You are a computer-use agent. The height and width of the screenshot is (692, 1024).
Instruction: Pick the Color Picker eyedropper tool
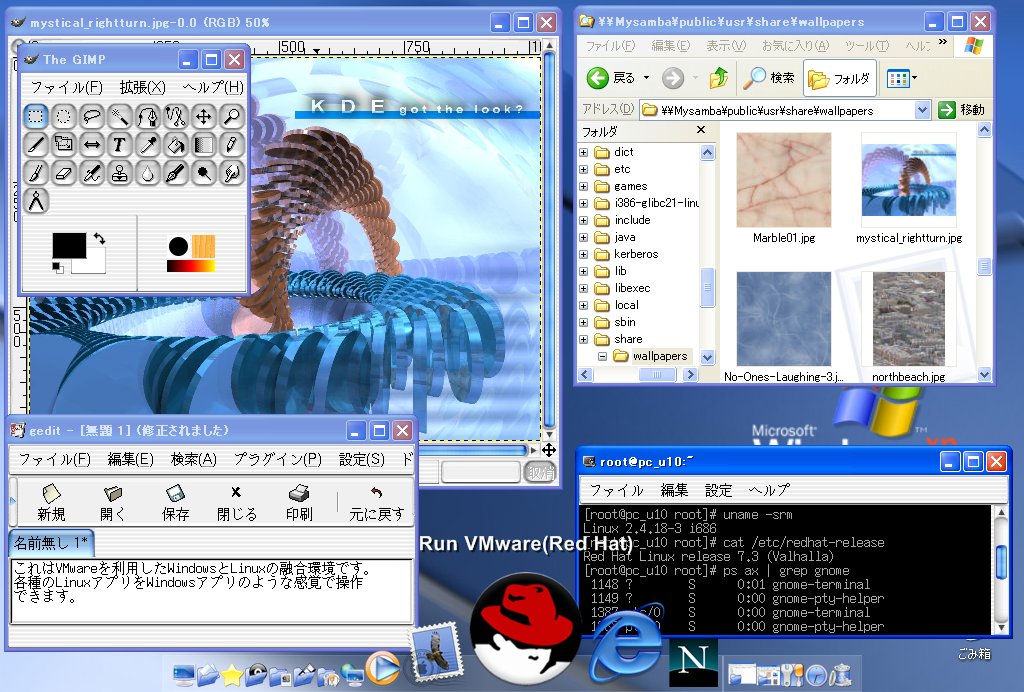pyautogui.click(x=148, y=144)
